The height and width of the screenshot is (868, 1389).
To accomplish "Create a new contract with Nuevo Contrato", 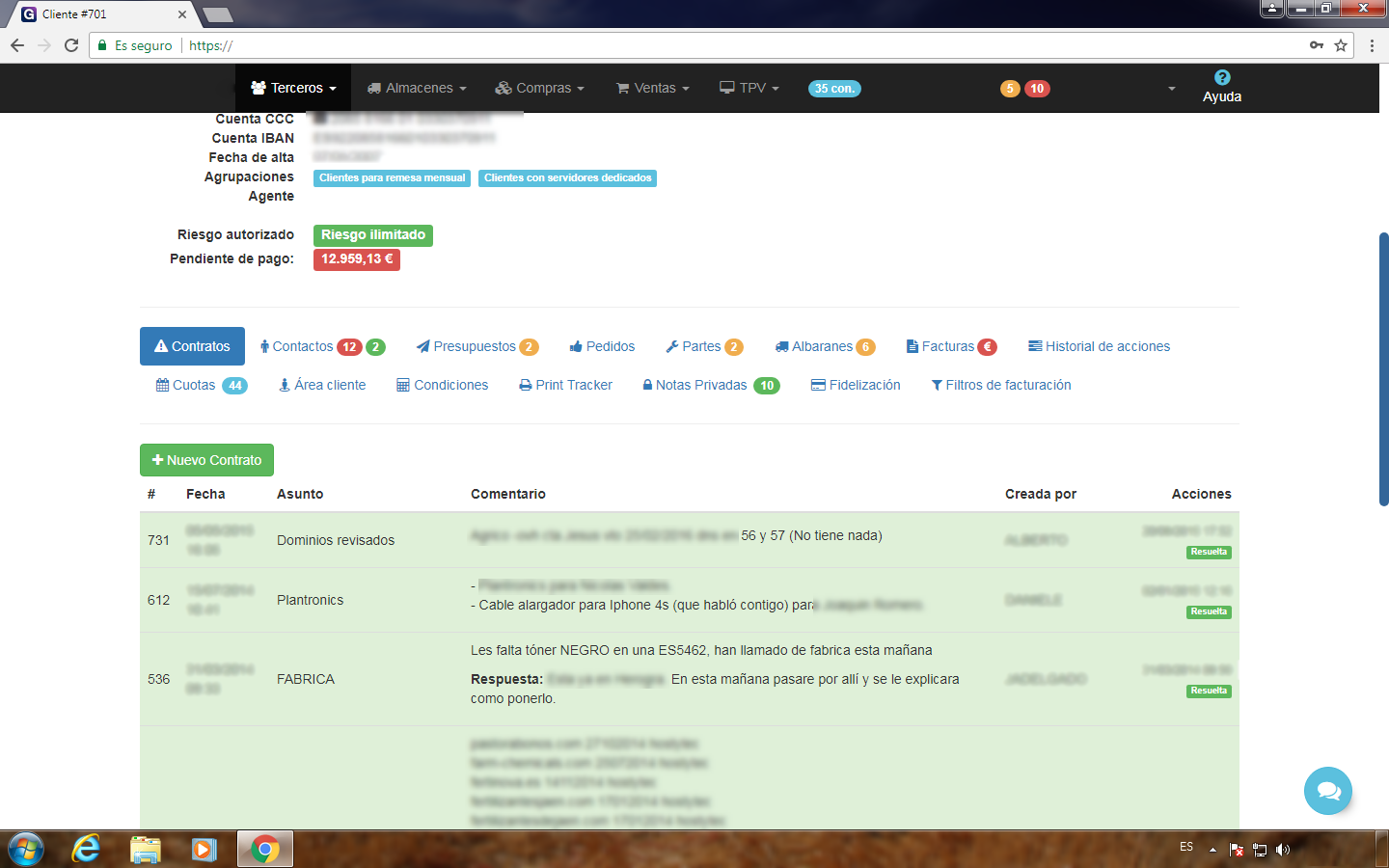I will (x=206, y=460).
